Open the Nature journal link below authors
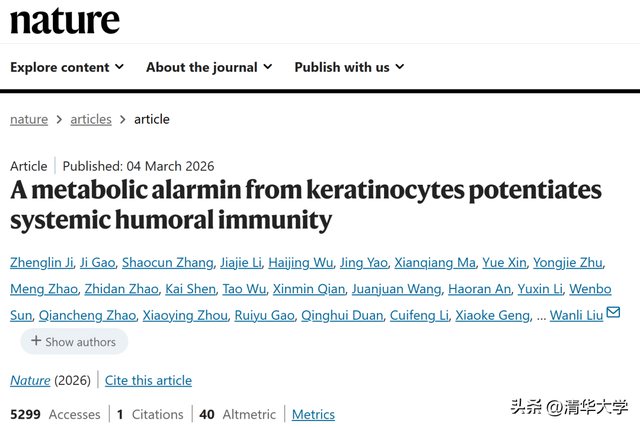This screenshot has width=640, height=427. pos(30,380)
